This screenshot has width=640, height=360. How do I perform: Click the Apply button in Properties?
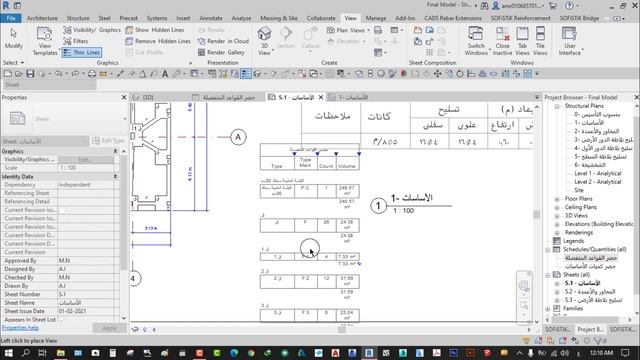(109, 328)
